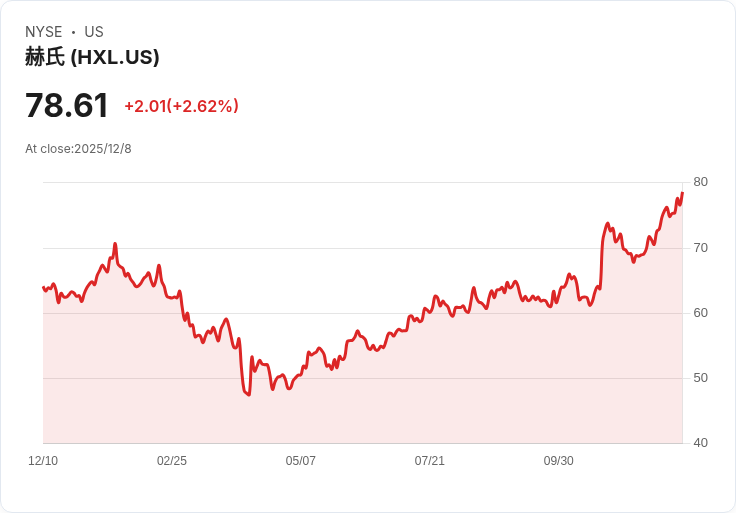This screenshot has height=513, width=736.
Task: Click the January peak above 70
Action: (x=115, y=244)
